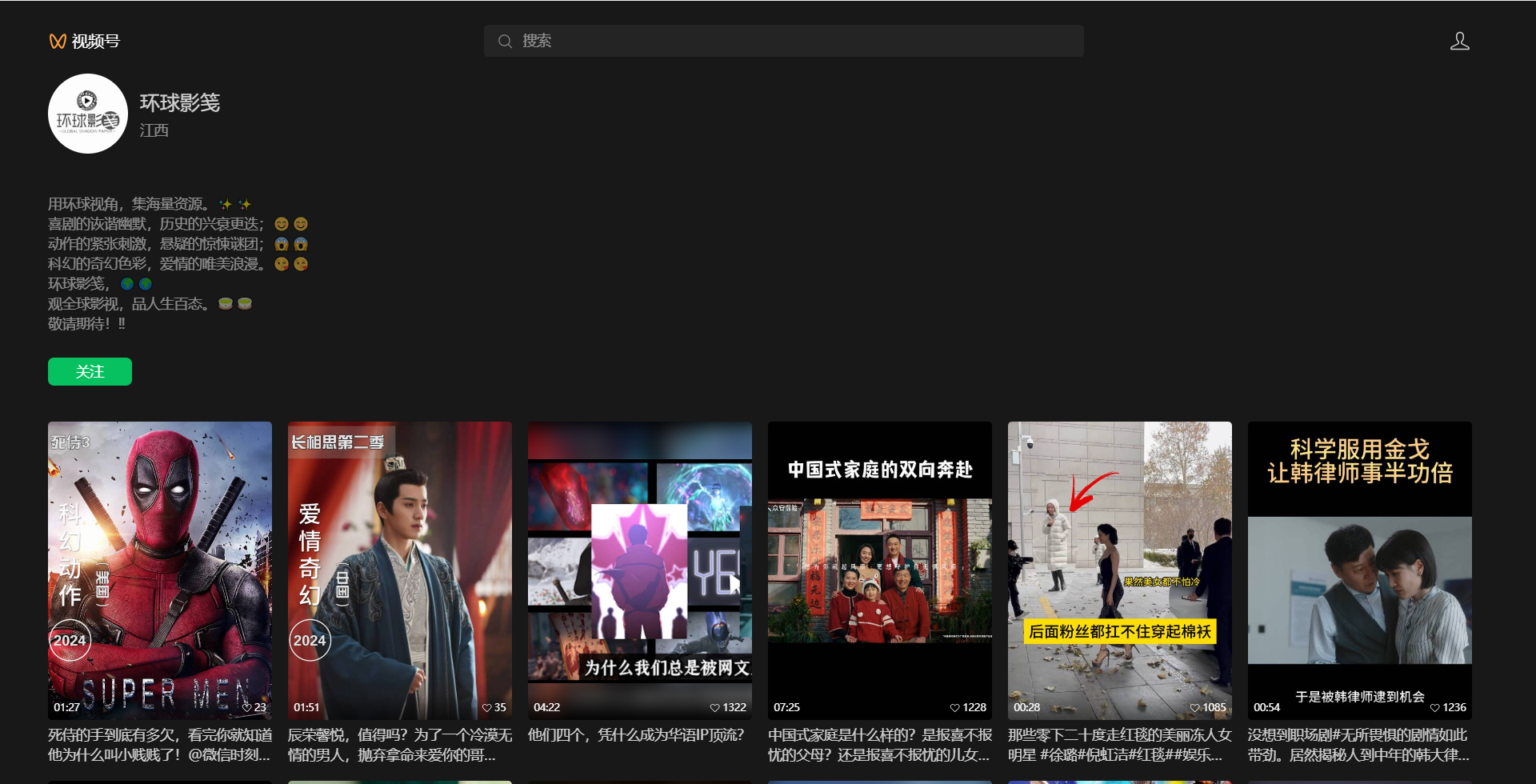
Task: Click the 01:51 duration label
Action: point(306,707)
